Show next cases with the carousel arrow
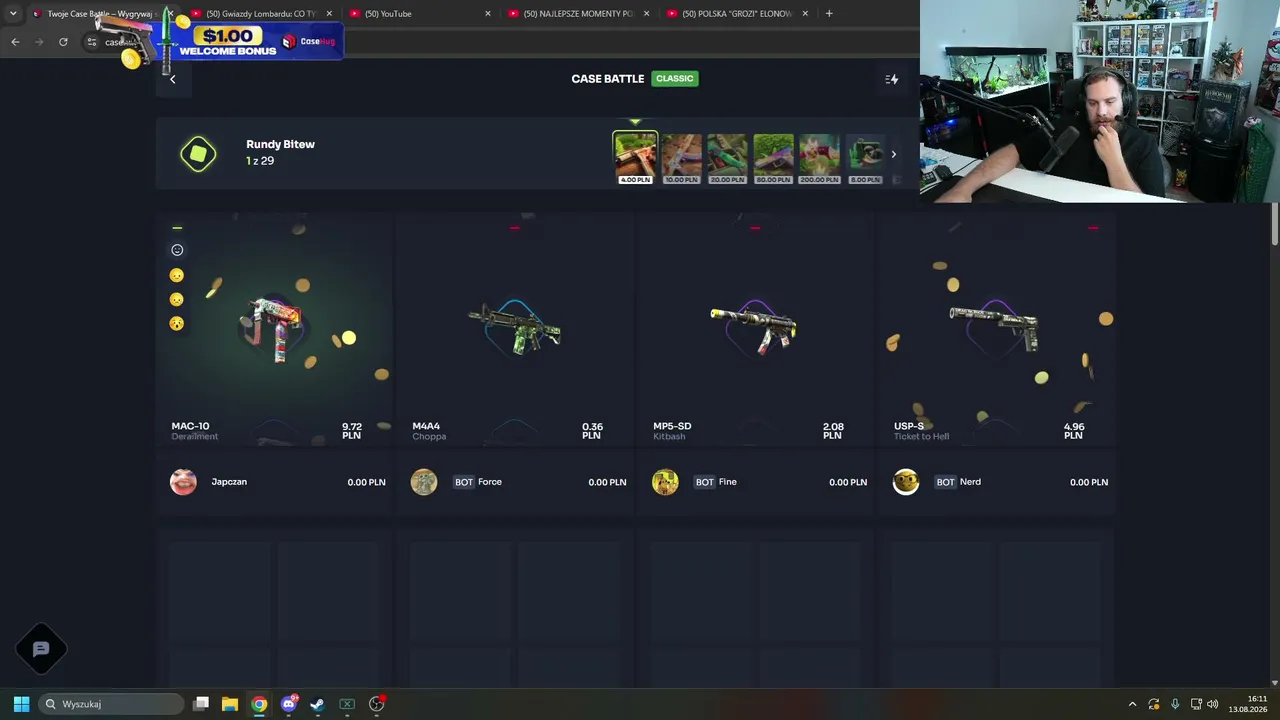The width and height of the screenshot is (1280, 720). (893, 155)
